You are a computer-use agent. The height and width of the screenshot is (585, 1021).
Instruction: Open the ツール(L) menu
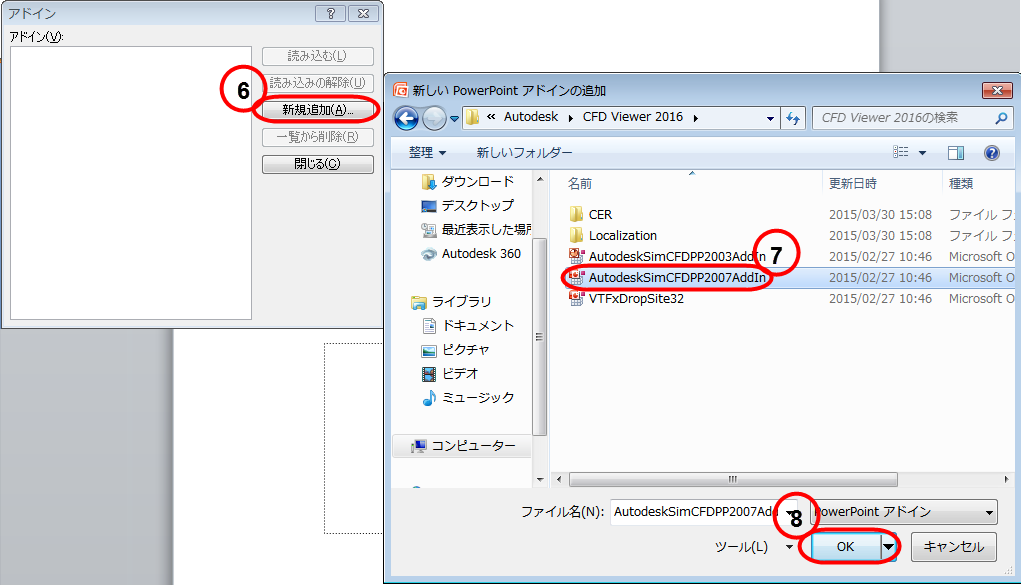(x=754, y=547)
